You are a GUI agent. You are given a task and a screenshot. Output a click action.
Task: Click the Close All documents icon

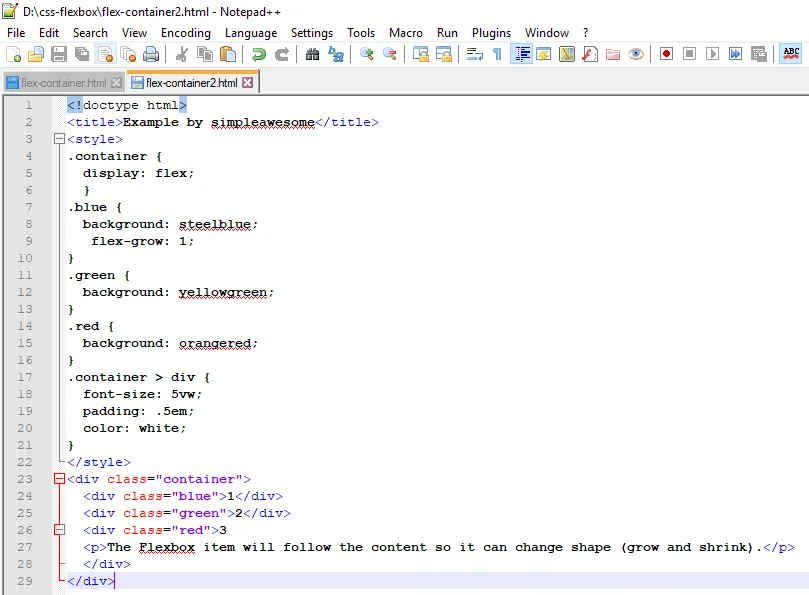(128, 54)
